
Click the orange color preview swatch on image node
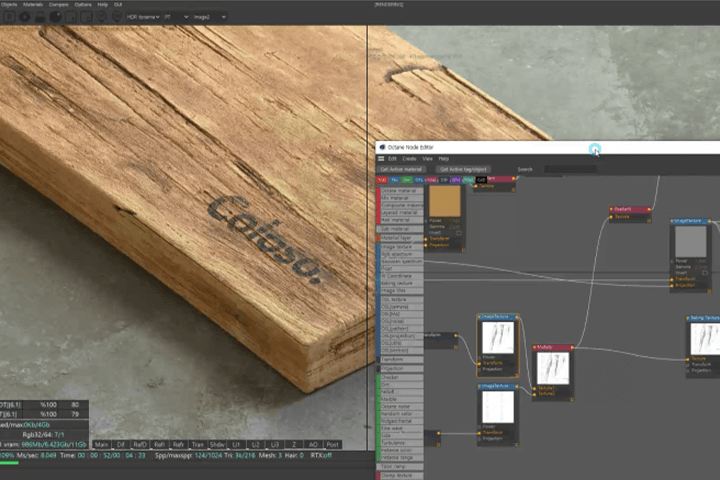[x=444, y=201]
